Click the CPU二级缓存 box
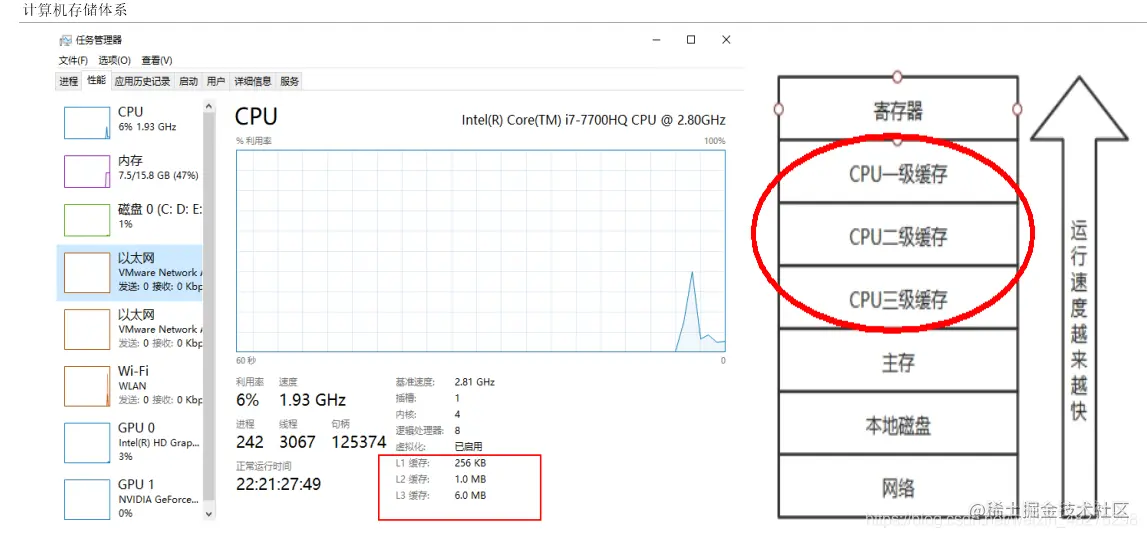 tap(898, 235)
